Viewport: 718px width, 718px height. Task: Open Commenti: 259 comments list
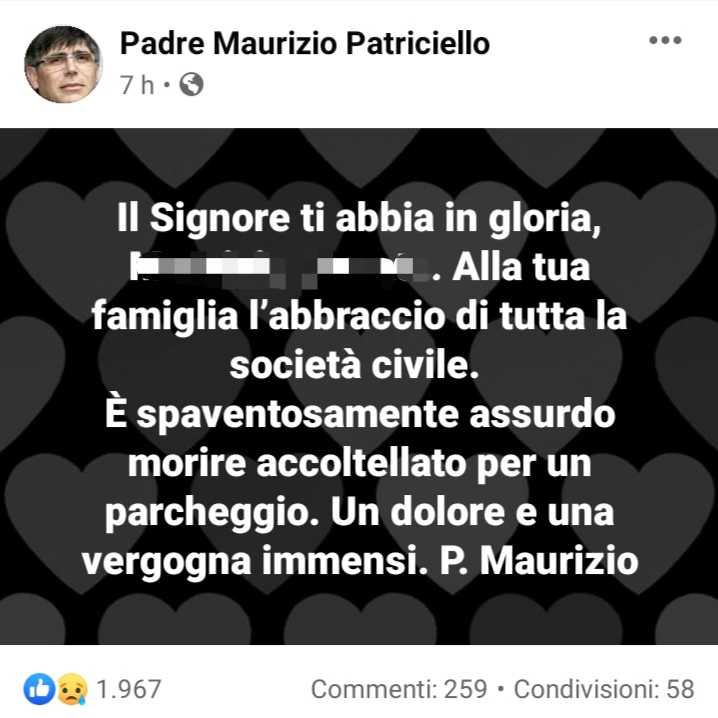tap(399, 689)
